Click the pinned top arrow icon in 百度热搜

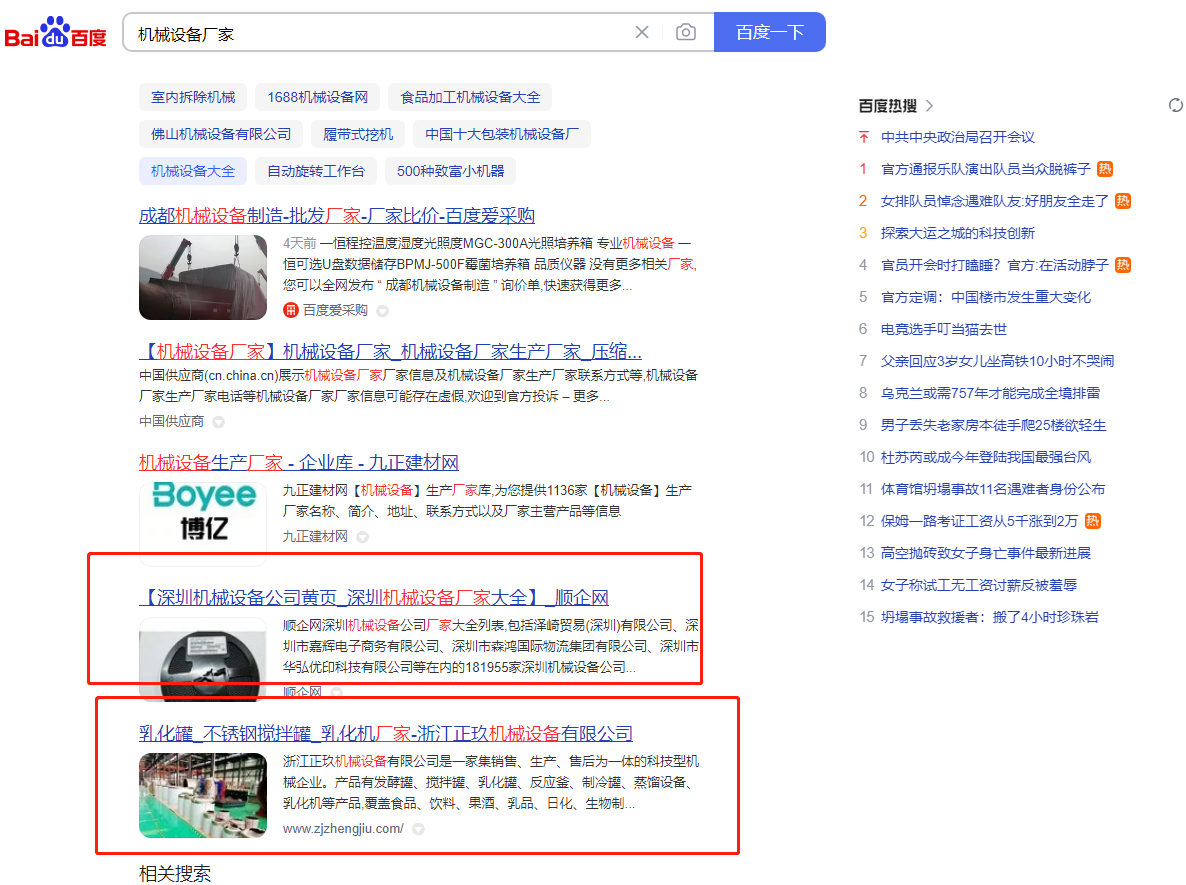pos(863,137)
